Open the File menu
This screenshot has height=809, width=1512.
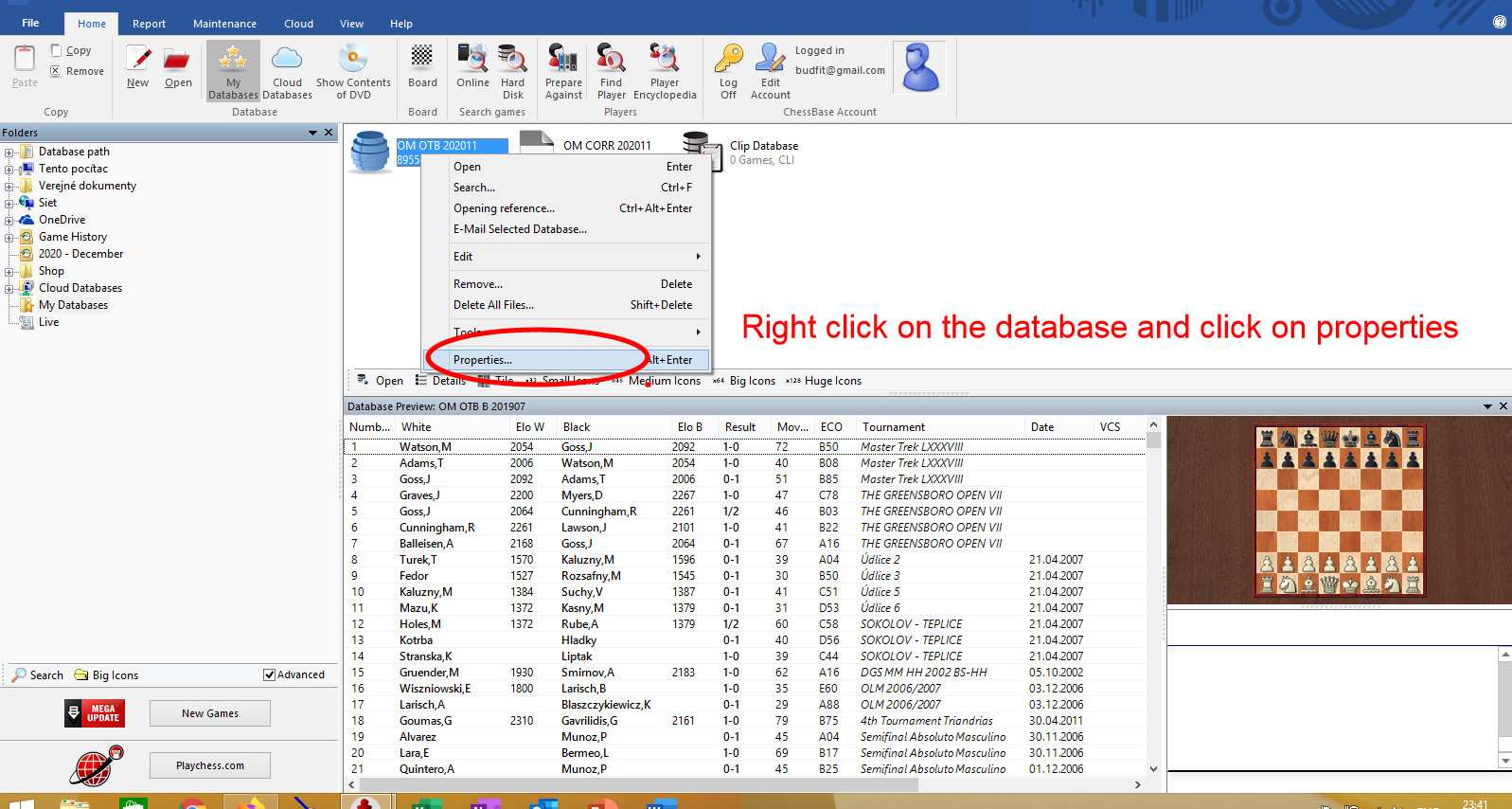point(30,23)
